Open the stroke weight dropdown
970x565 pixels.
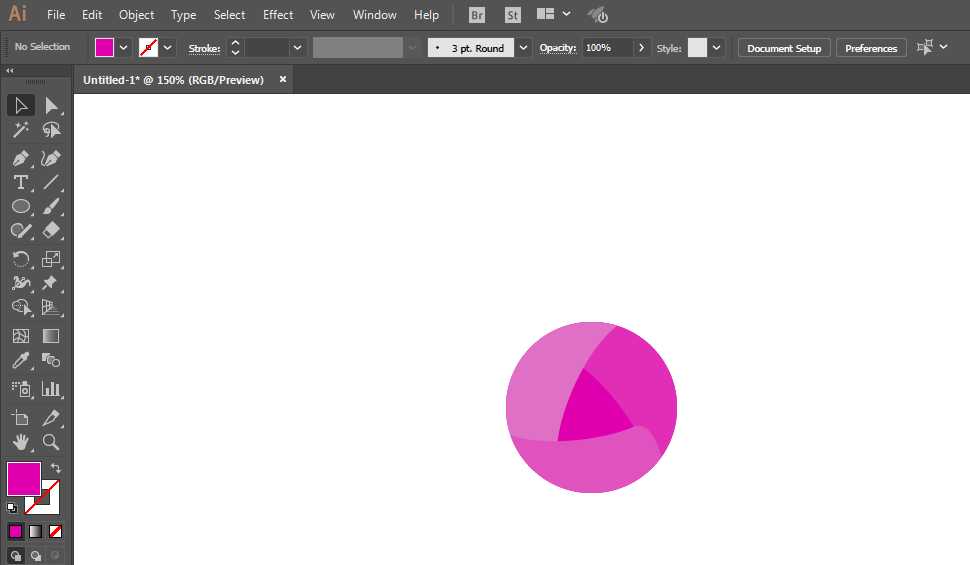click(x=297, y=48)
